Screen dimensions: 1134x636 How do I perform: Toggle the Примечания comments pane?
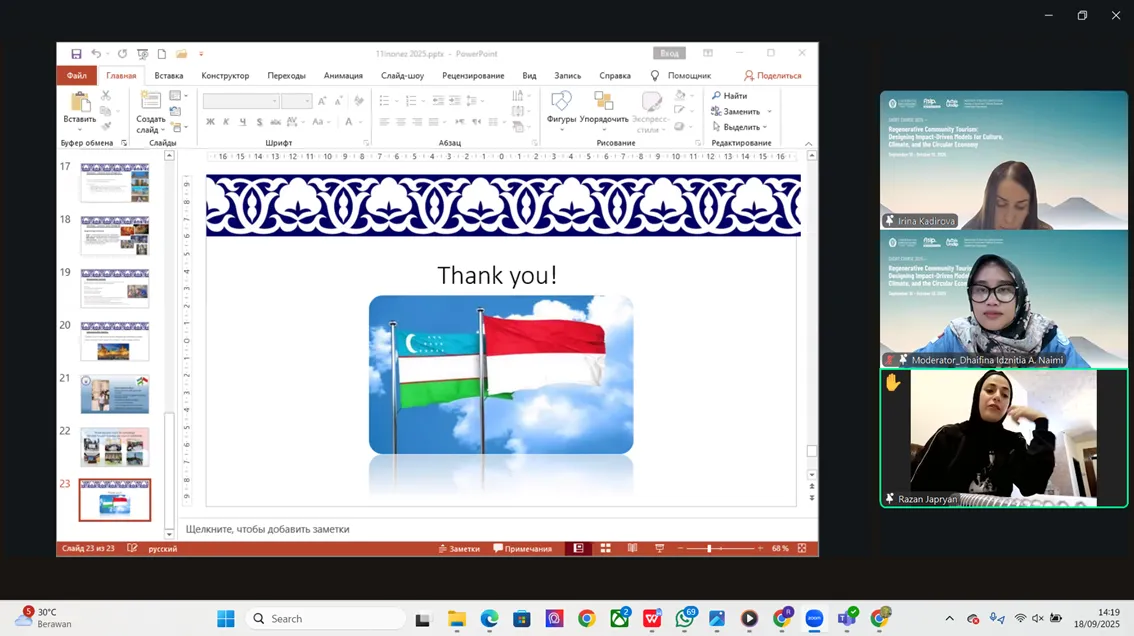tap(522, 549)
